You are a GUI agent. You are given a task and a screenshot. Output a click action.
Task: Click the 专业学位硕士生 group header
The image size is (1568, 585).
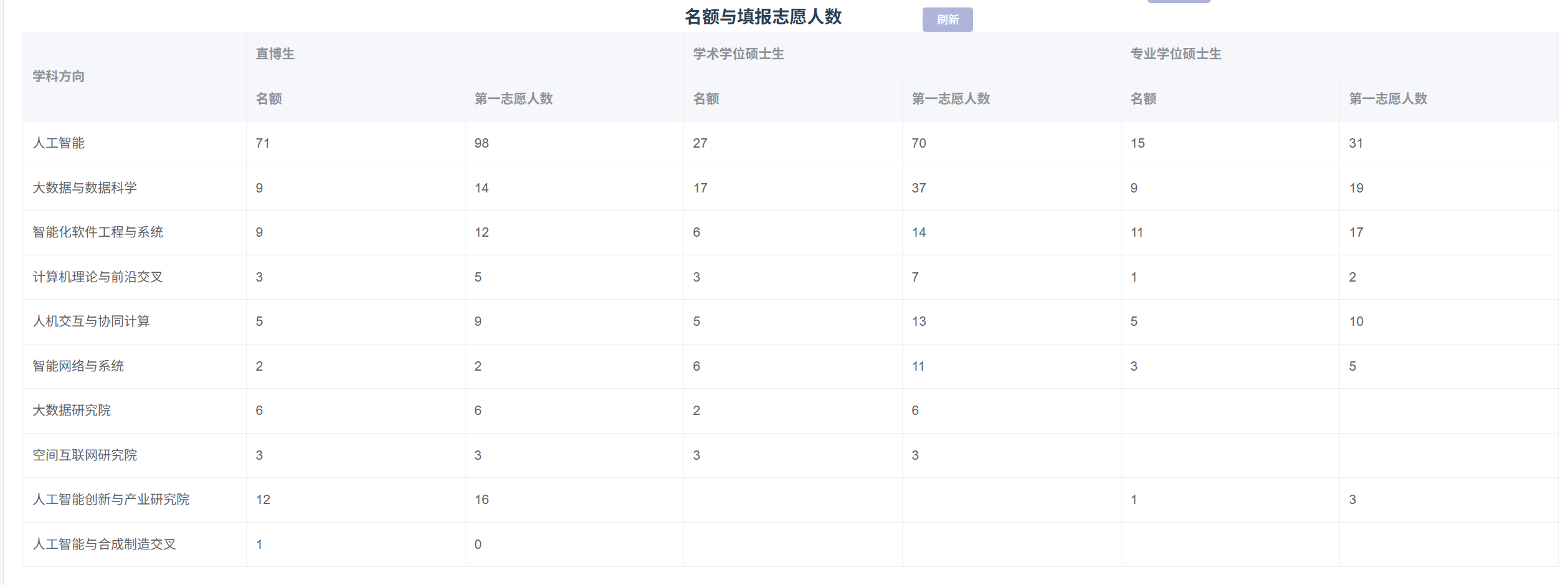1176,54
